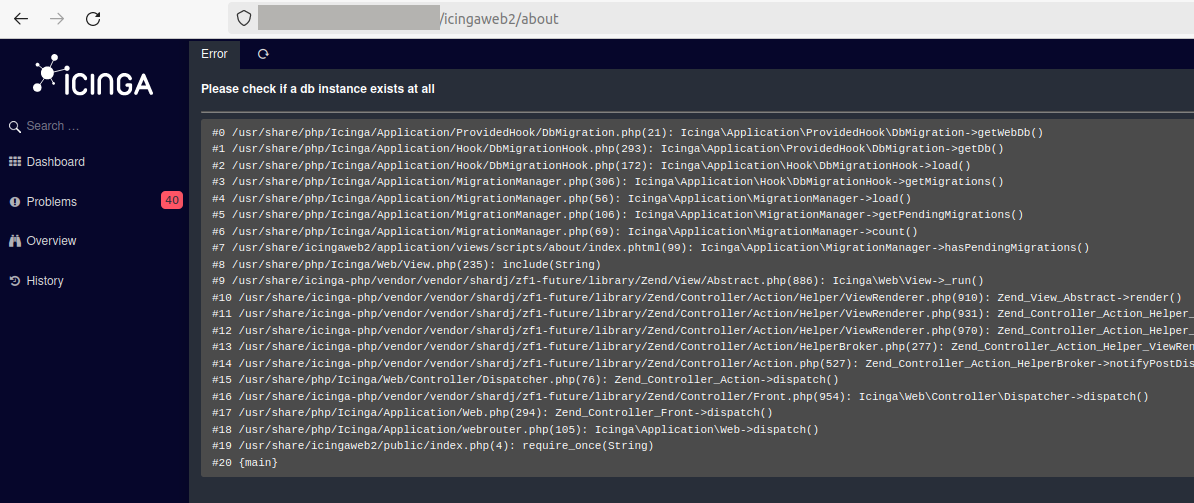
Task: Click stack trace line #18 webrouter.php(105)
Action: (516, 430)
